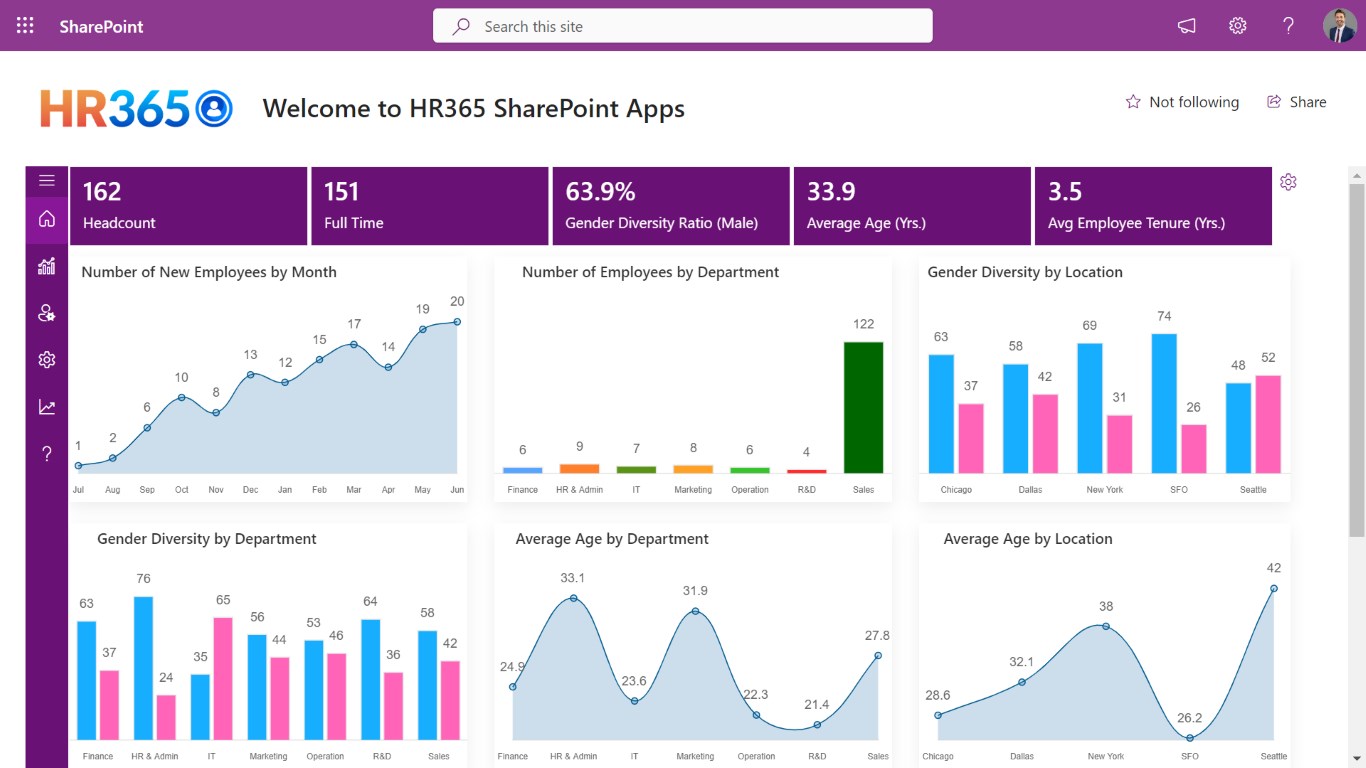Screen dimensions: 1366x768
Task: Click the orange HR & Admin bar labeled 9
Action: point(580,469)
